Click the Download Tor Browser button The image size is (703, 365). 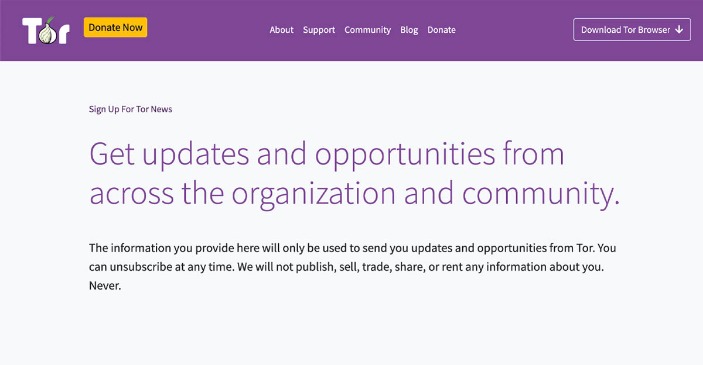(x=632, y=30)
